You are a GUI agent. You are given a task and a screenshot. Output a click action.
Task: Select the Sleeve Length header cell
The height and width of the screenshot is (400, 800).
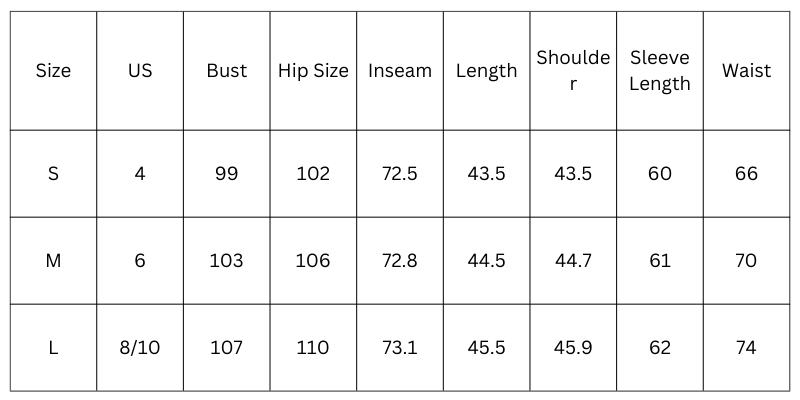(660, 71)
